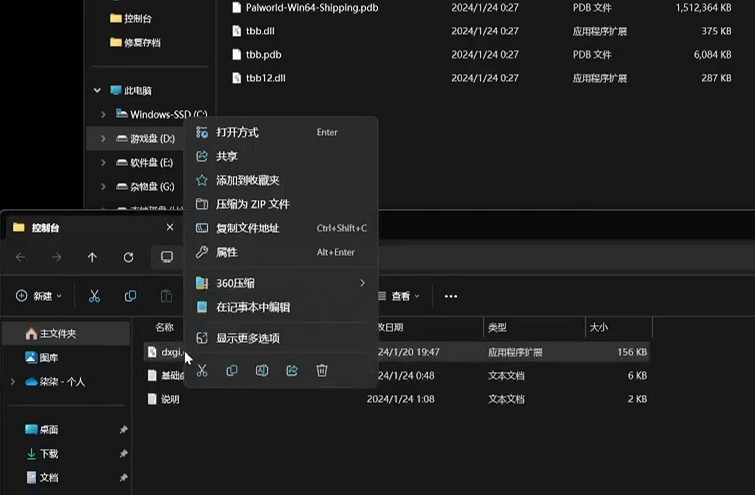Viewport: 755px width, 495px height.
Task: Expand 杂物盘 (G:) drive node
Action: click(x=103, y=186)
